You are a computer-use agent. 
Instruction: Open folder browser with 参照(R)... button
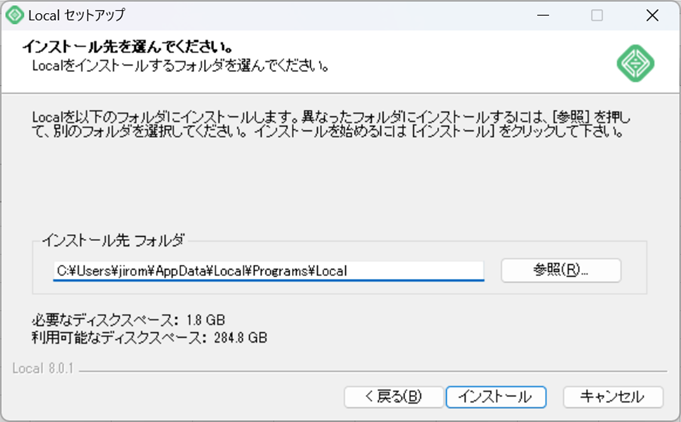(561, 270)
